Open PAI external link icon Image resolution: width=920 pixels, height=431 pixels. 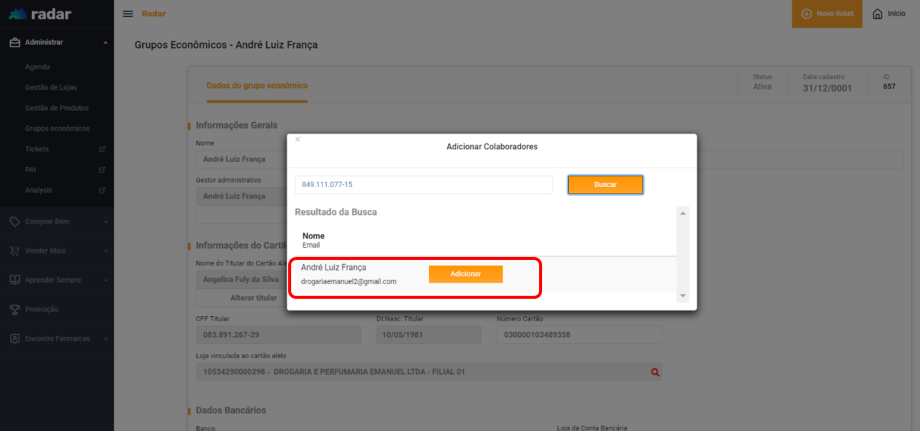click(101, 169)
